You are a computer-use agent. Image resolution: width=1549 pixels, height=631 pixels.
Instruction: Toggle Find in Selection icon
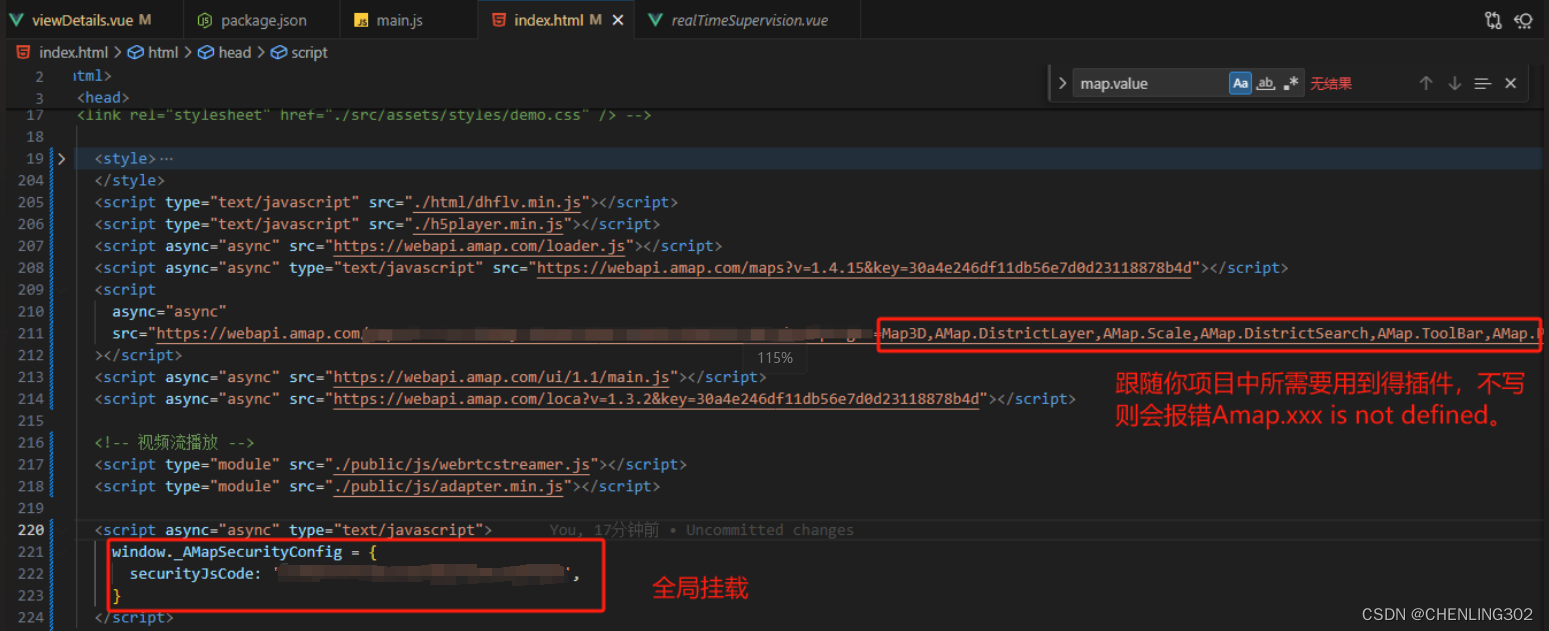click(1482, 84)
